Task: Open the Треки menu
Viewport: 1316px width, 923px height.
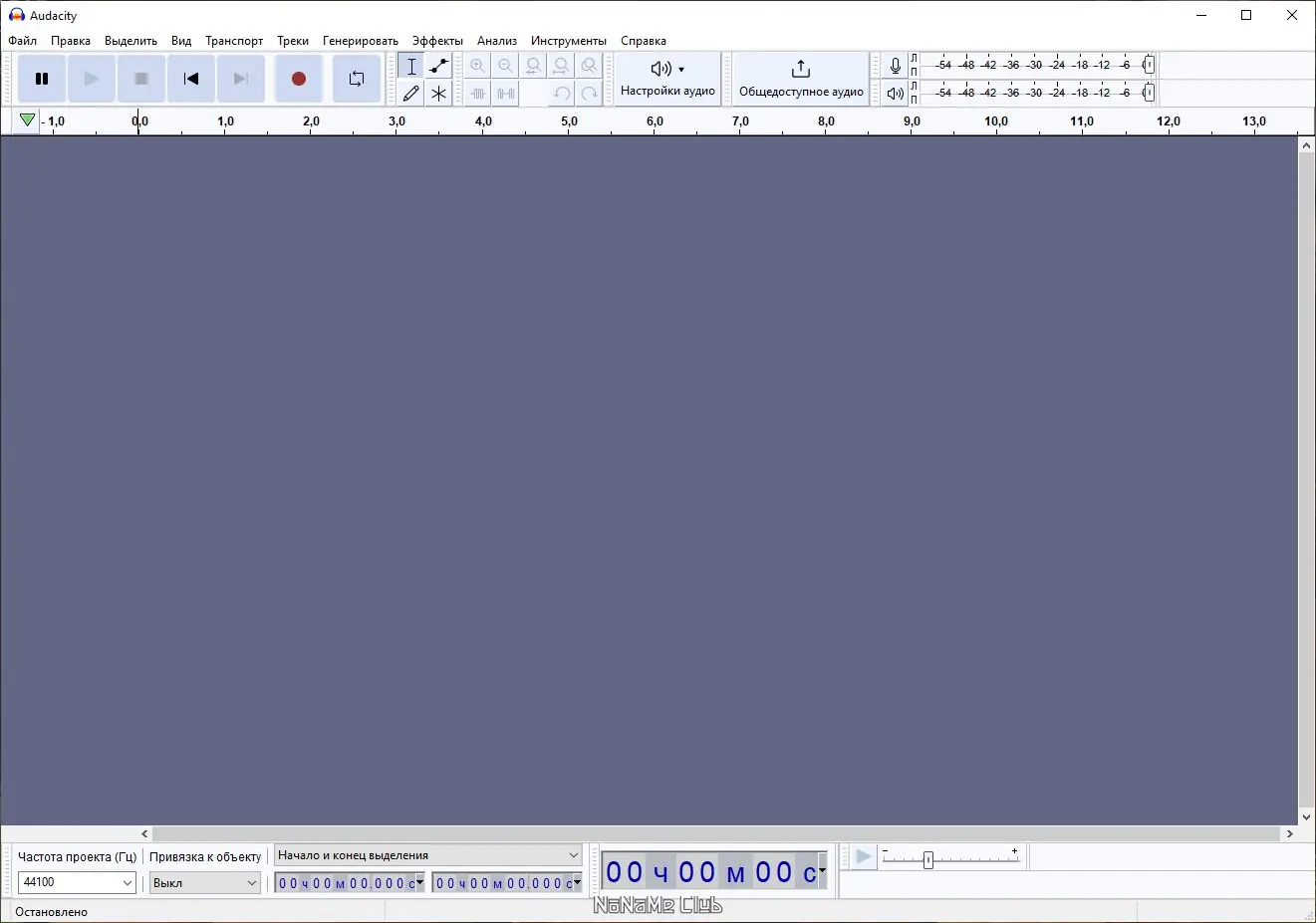Action: (x=293, y=41)
